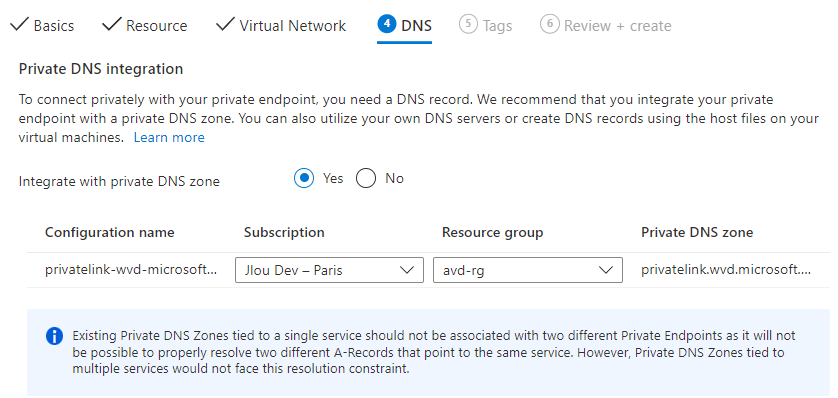Click the Resource group column header
The width and height of the screenshot is (838, 398).
(x=492, y=233)
